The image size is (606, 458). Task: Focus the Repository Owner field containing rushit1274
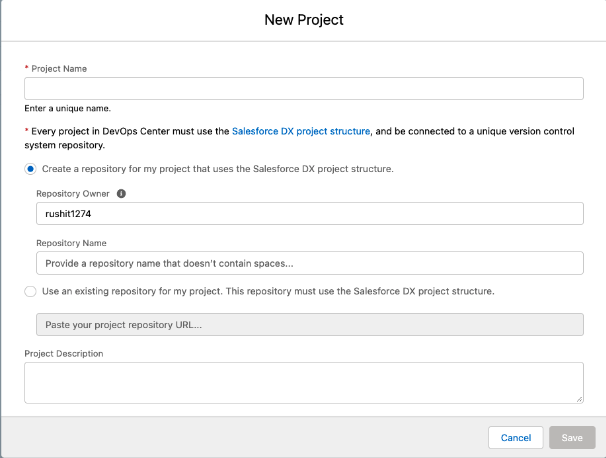(310, 213)
